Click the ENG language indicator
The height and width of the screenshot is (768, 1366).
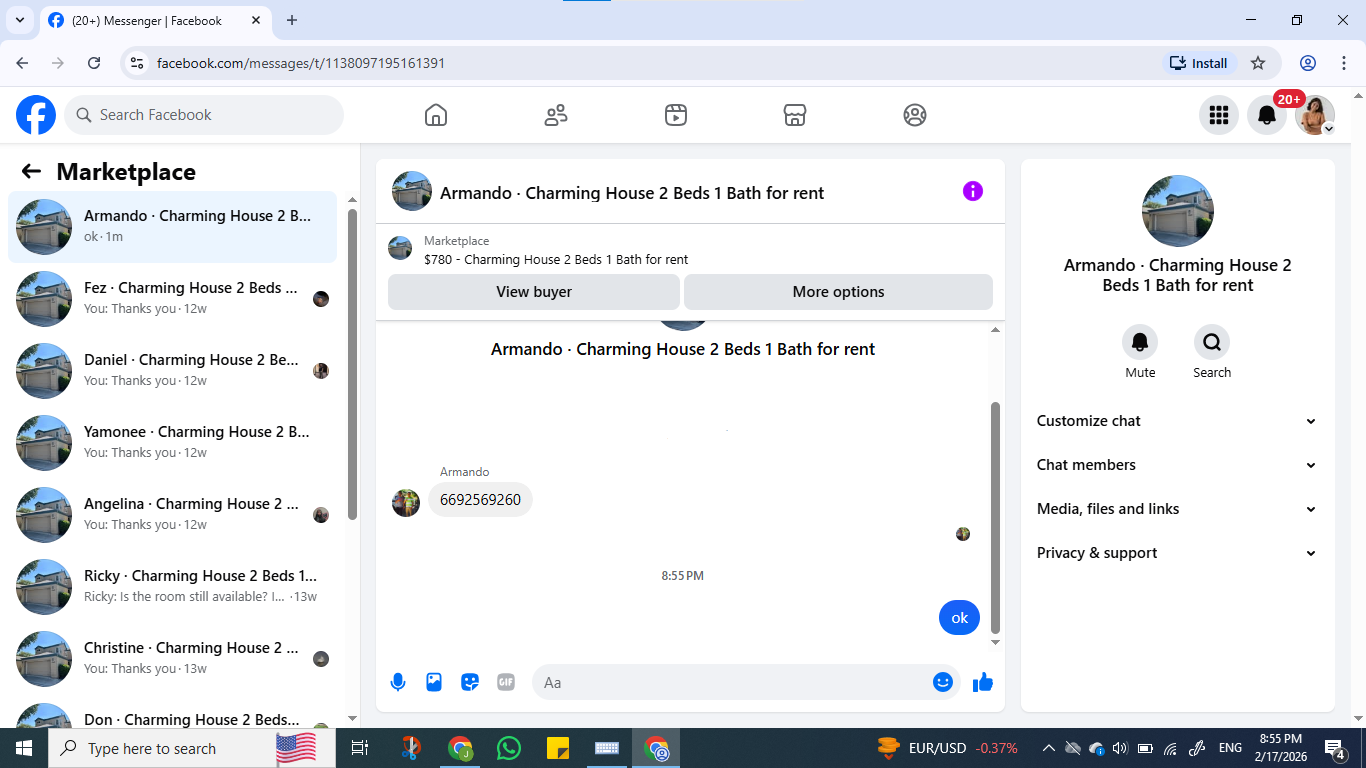[1230, 748]
